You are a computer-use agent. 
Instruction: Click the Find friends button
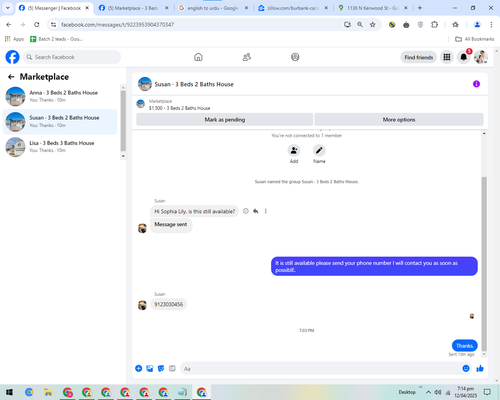click(x=419, y=57)
